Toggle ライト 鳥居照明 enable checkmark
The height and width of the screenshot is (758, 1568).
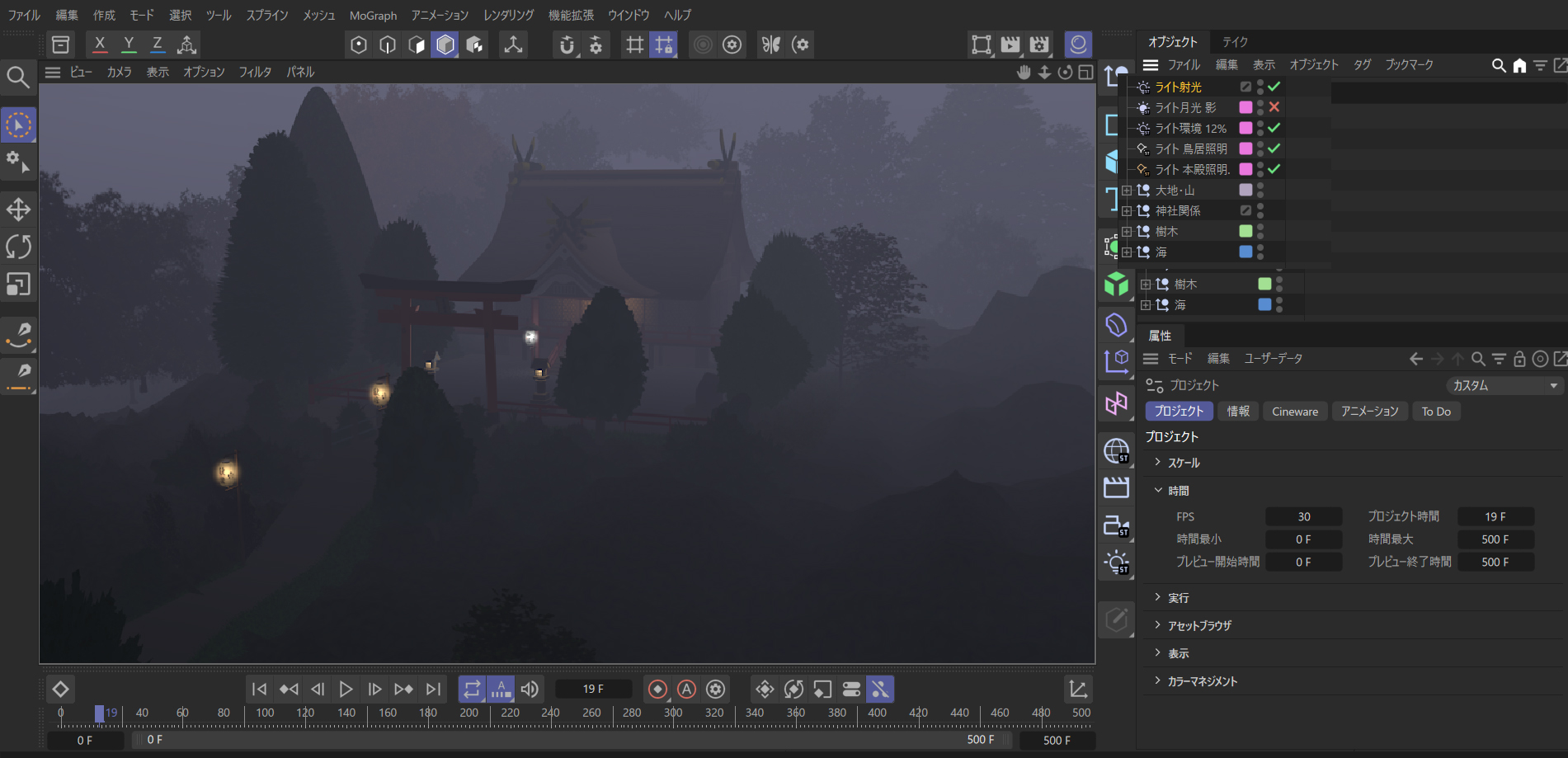pos(1274,148)
